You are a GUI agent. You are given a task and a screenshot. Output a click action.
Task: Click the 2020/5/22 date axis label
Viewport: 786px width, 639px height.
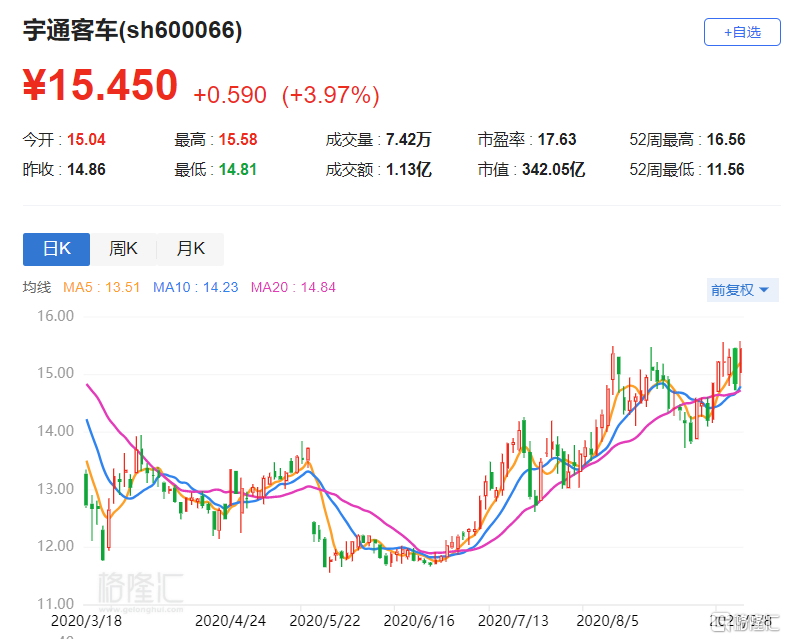325,621
